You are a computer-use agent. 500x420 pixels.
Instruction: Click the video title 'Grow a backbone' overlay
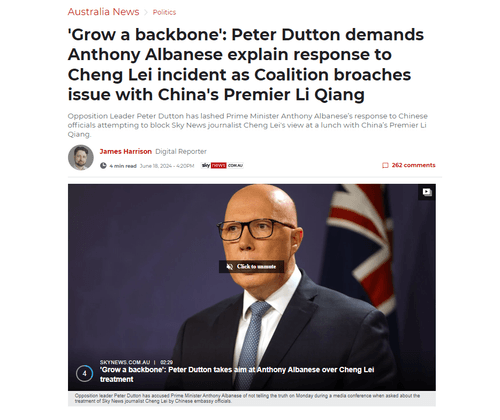click(237, 374)
